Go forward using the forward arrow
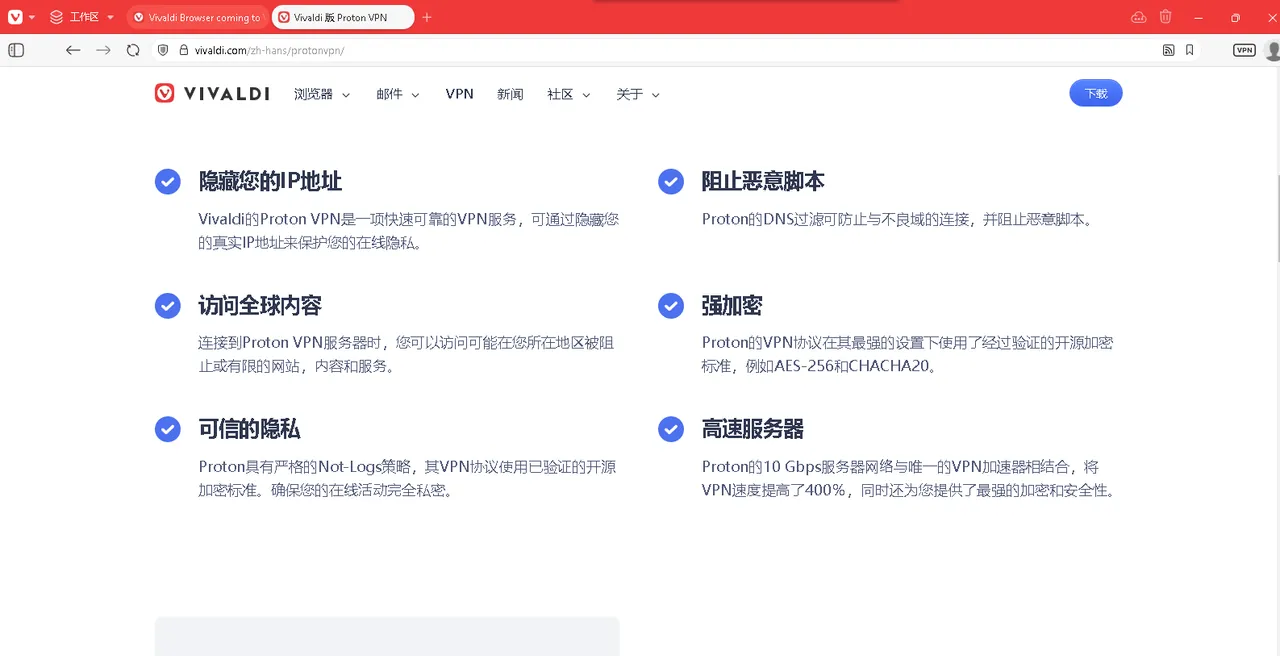 [103, 50]
